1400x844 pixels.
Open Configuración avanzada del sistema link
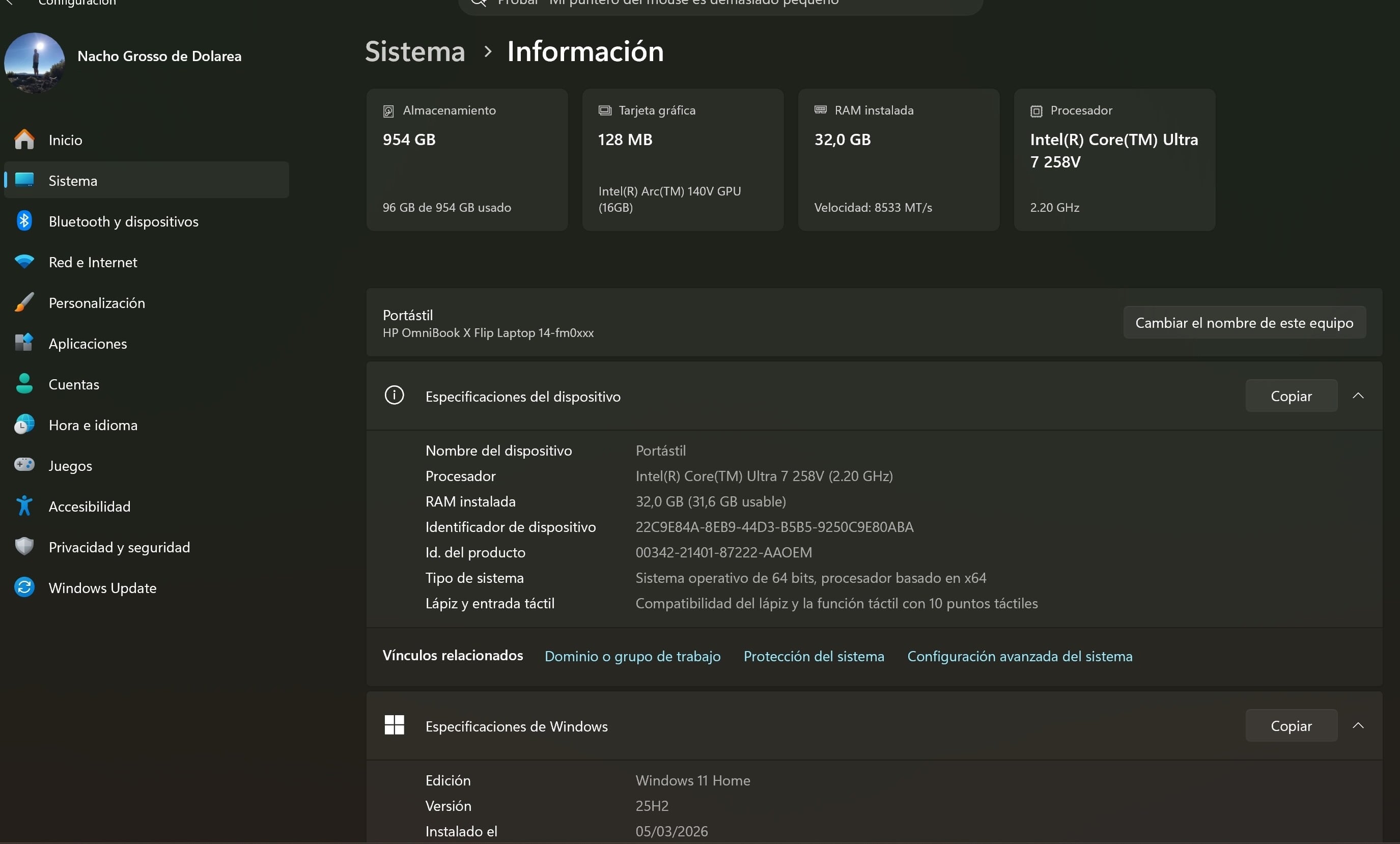click(1019, 656)
